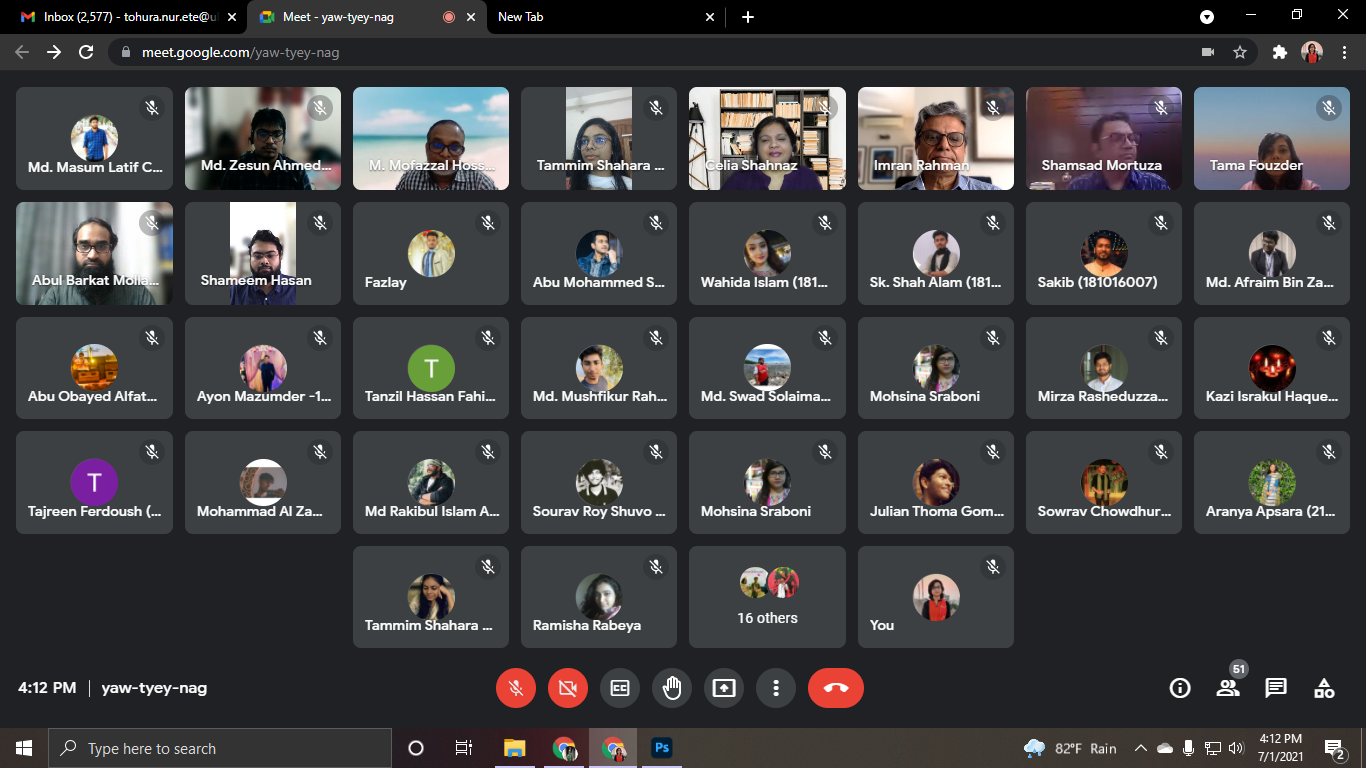Open the Activities panel icon
The image size is (1366, 768).
[1324, 688]
